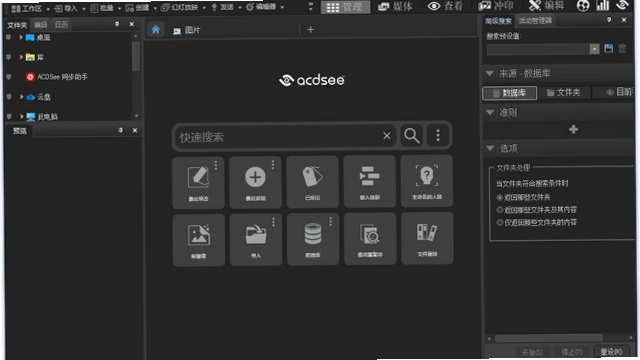Collapse the 准则 section
This screenshot has width=640, height=360.
pyautogui.click(x=490, y=112)
